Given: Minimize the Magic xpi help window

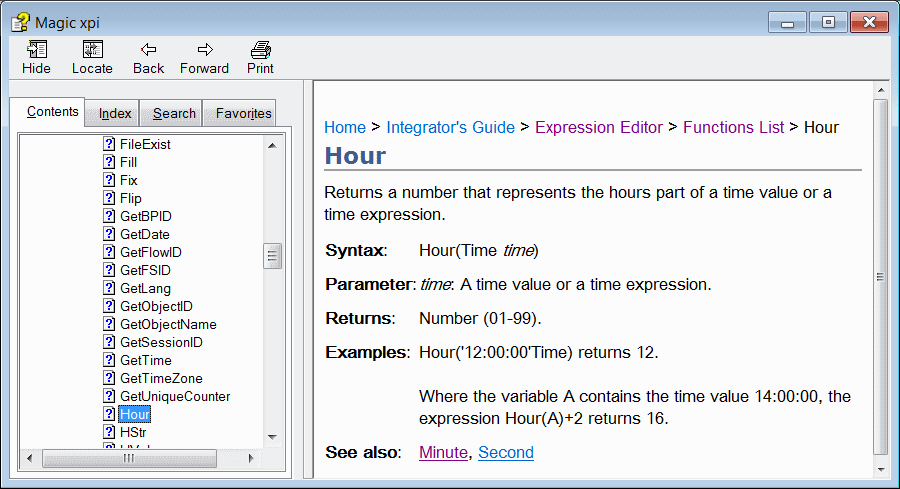Looking at the screenshot, I should [788, 23].
